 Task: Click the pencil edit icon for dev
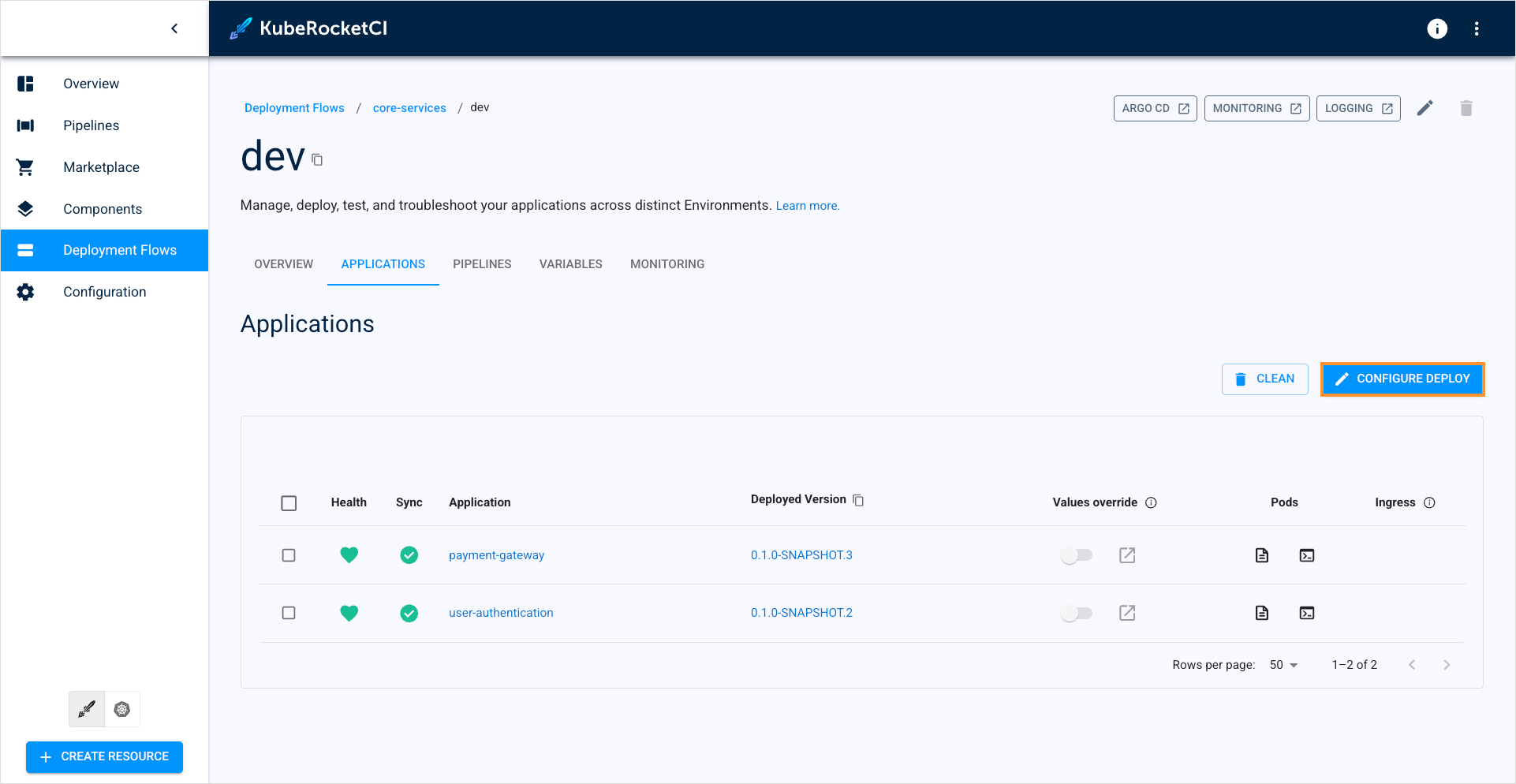(1425, 108)
